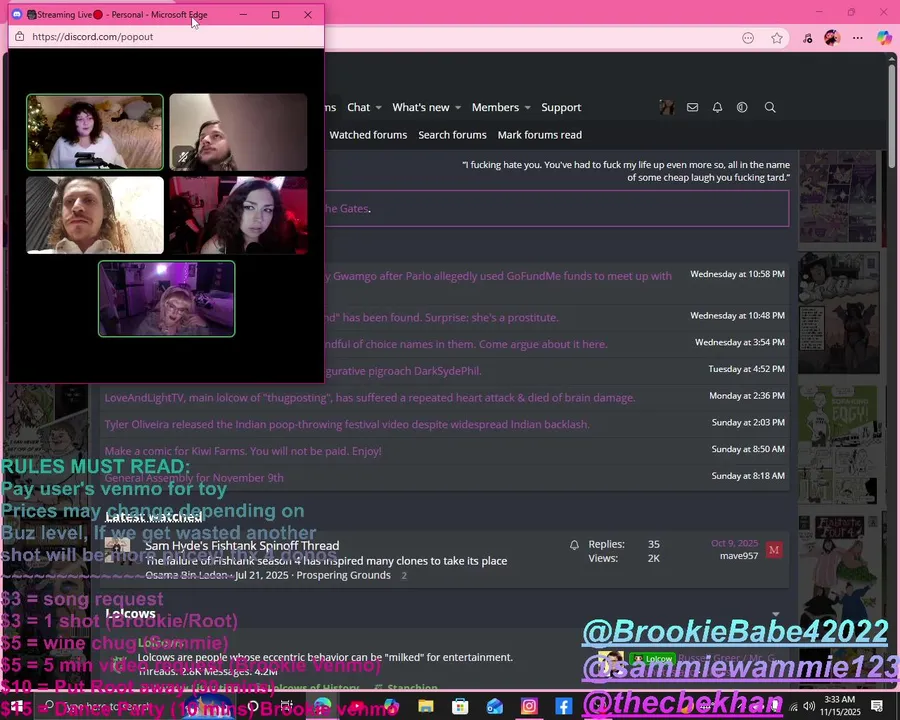Open Make a comic for Kiwi Farms thread
The height and width of the screenshot is (720, 900).
243,451
